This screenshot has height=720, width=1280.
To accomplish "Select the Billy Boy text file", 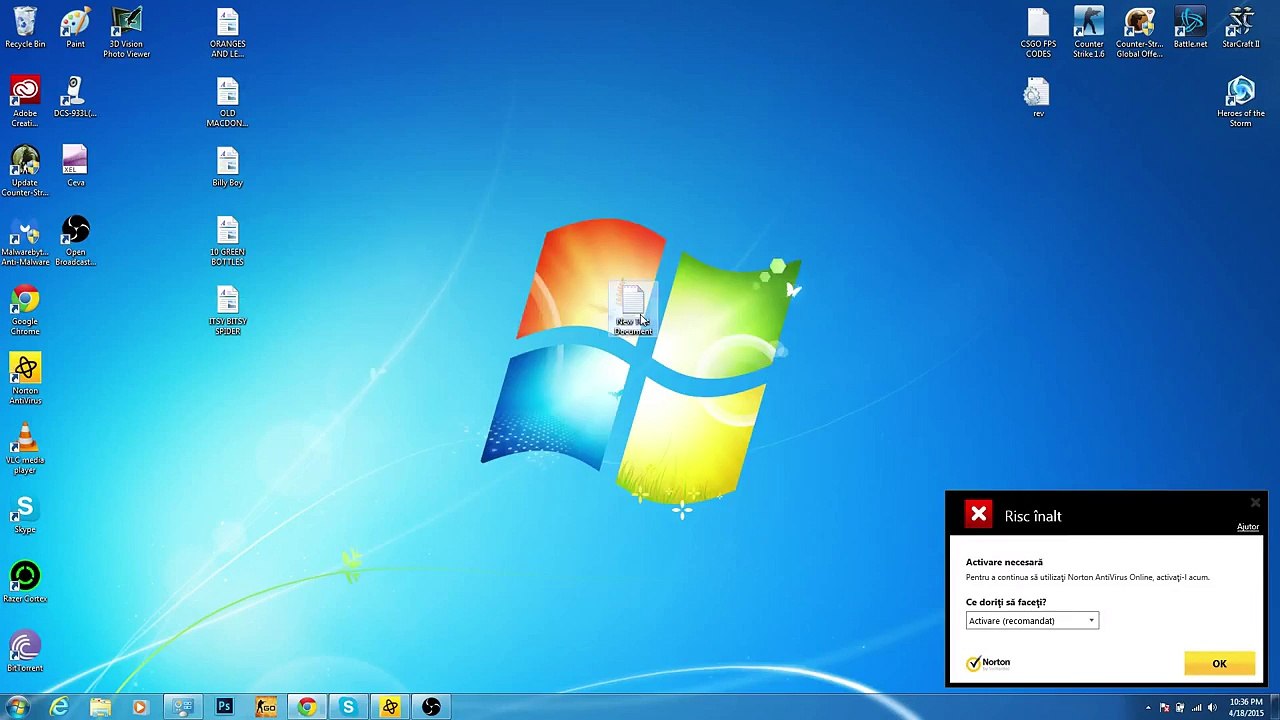I will (227, 166).
